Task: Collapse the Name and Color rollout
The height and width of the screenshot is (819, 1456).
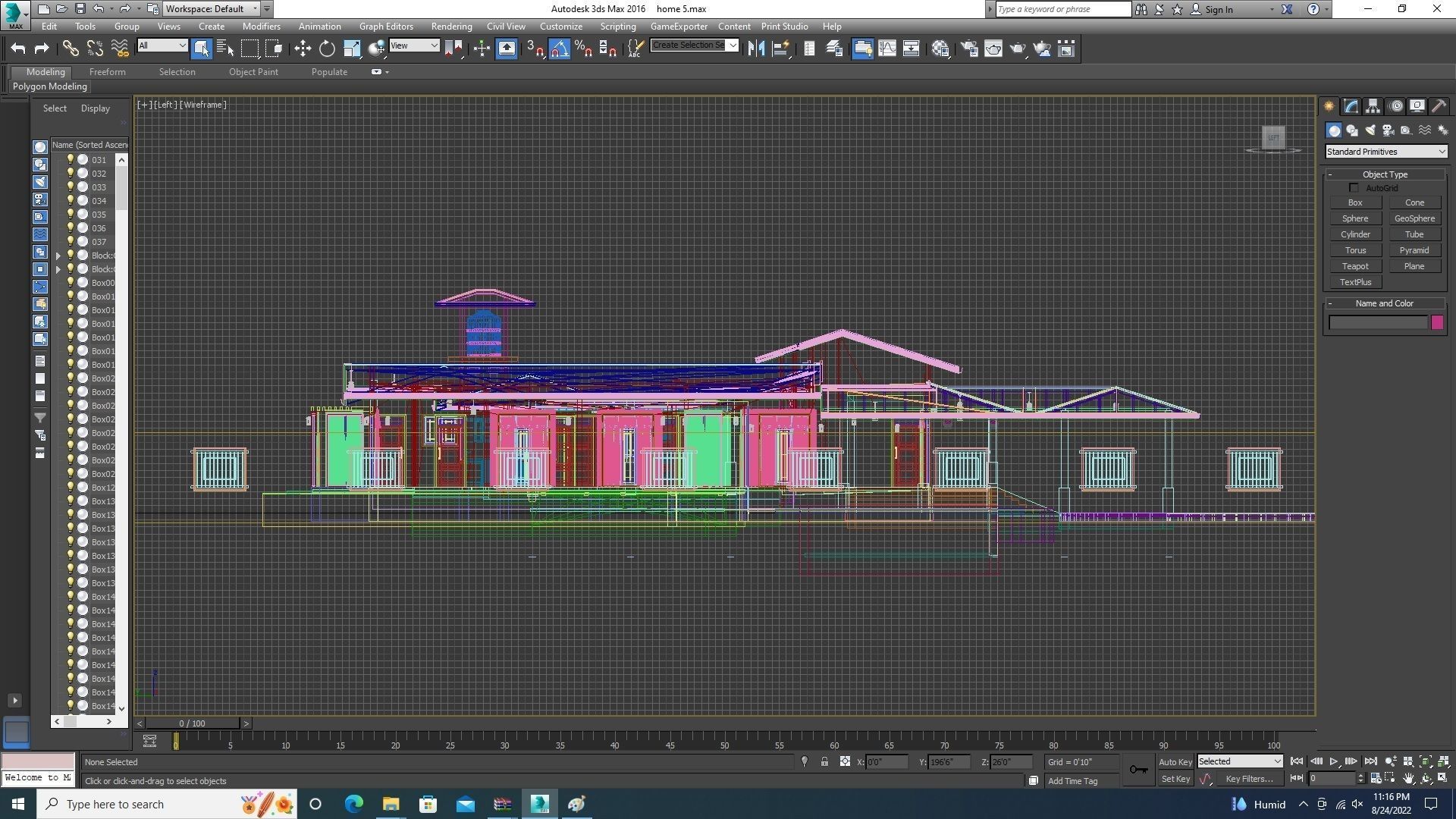Action: (x=1385, y=303)
